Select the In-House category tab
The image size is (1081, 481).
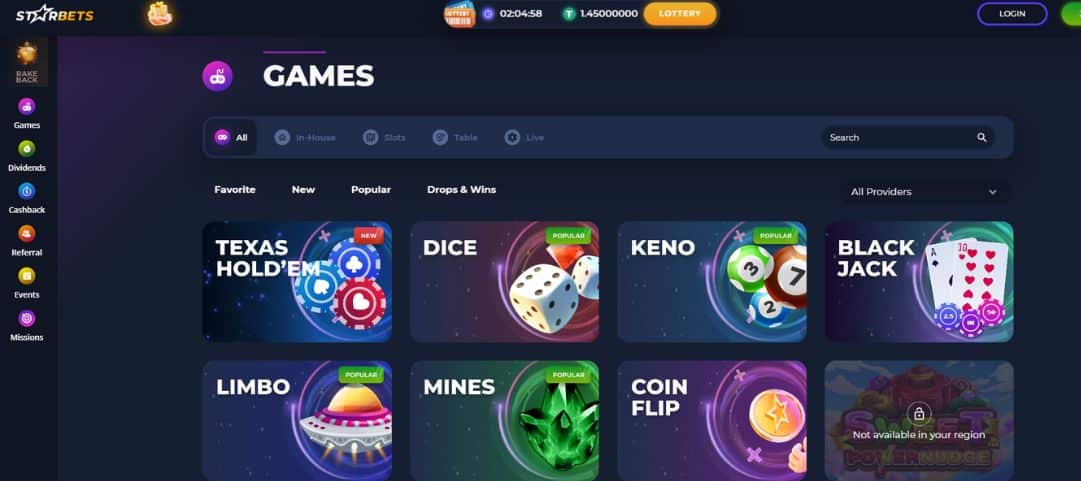tap(305, 137)
